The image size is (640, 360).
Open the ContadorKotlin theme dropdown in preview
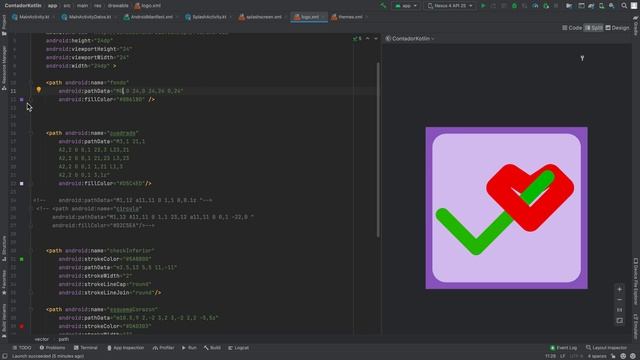click(x=410, y=38)
